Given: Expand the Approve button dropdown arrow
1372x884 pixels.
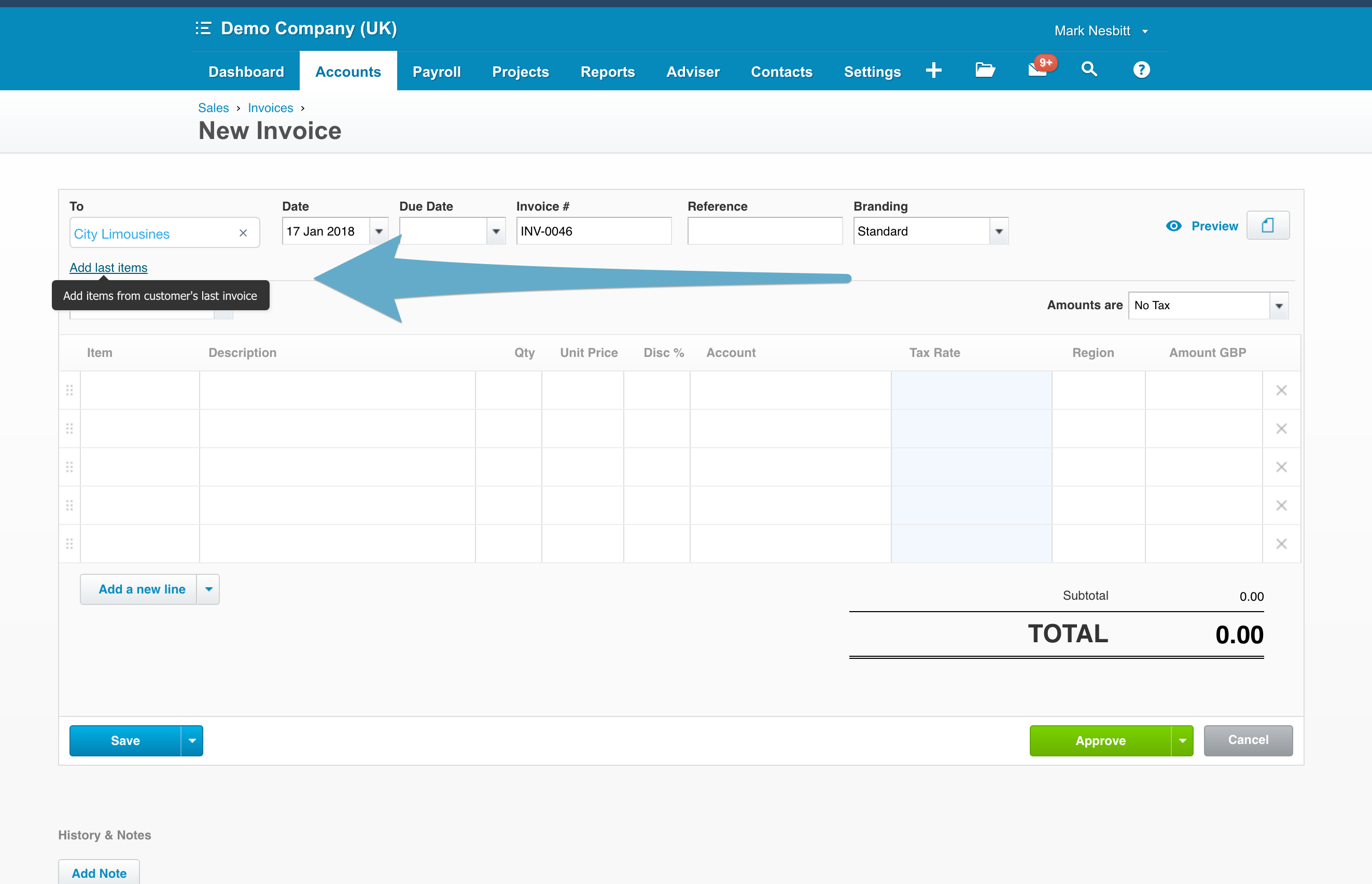Looking at the screenshot, I should [x=1183, y=740].
